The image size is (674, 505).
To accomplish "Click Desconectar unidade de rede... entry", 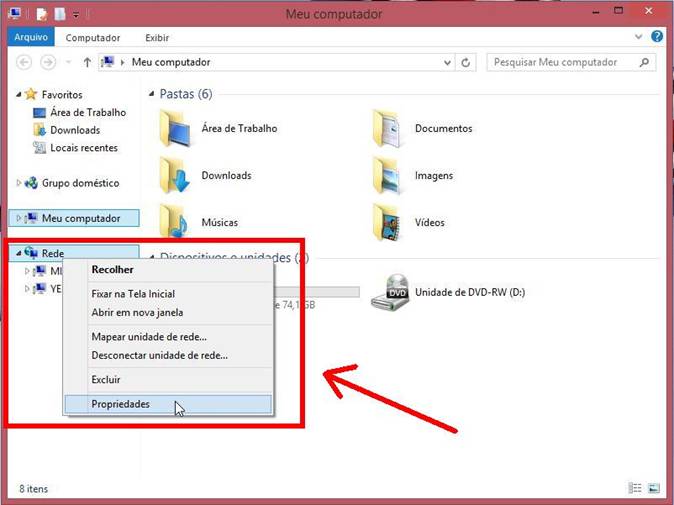I will [159, 355].
